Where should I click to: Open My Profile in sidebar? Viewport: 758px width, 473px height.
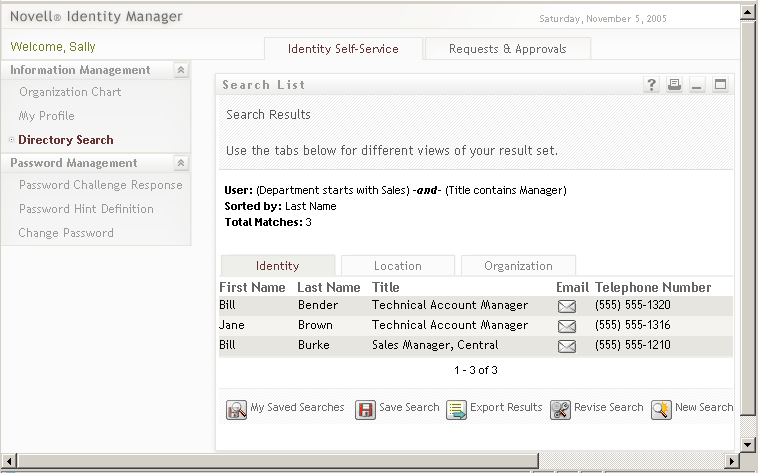pyautogui.click(x=46, y=116)
